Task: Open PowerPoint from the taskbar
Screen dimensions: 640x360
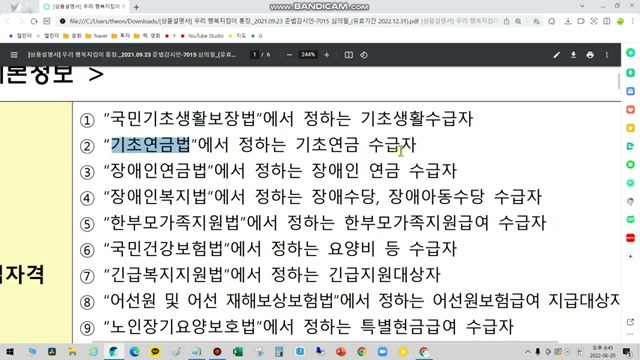Action: (x=341, y=351)
